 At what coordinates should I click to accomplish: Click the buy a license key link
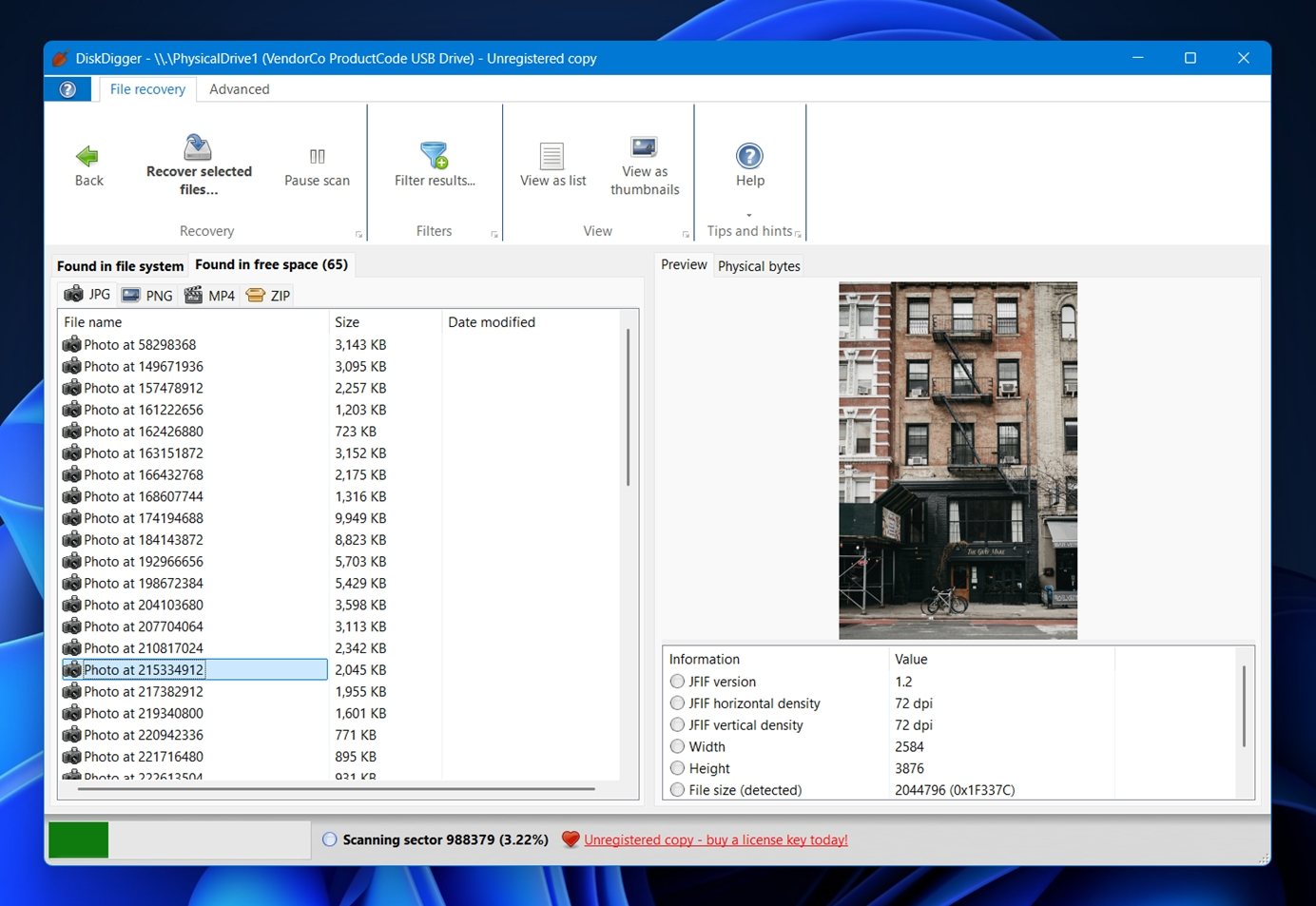(x=715, y=839)
